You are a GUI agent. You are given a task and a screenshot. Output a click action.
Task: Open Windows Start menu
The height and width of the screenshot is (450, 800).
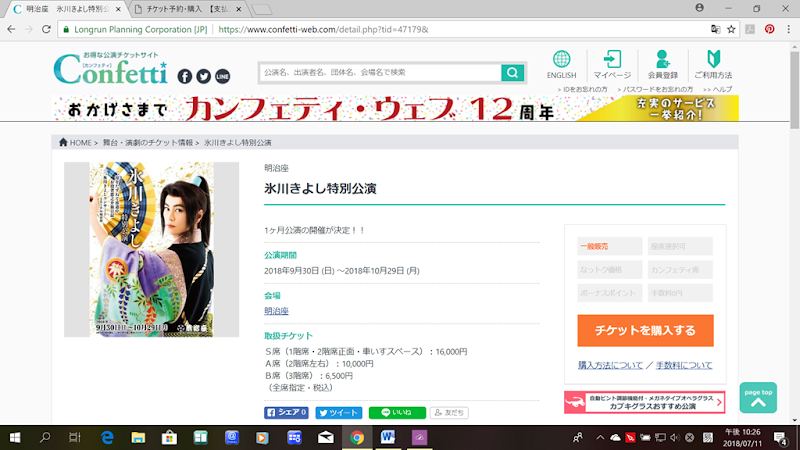[15, 438]
